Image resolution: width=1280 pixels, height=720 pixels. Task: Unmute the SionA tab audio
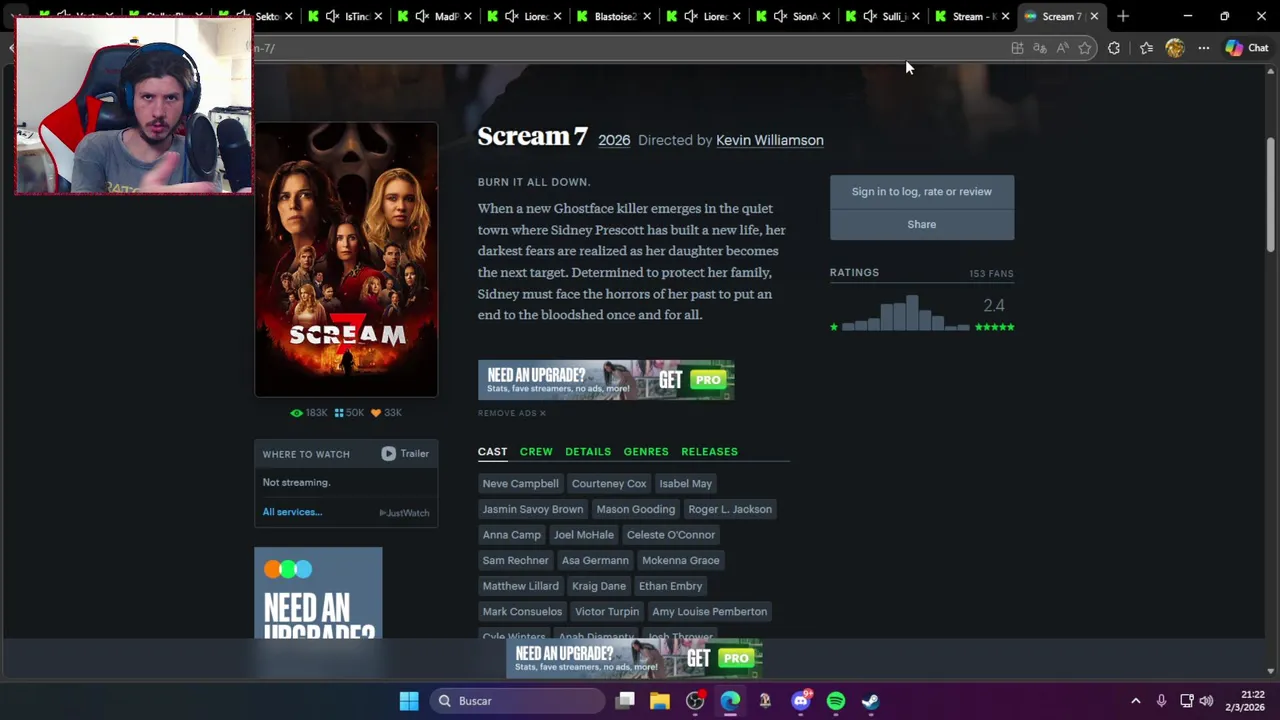(x=781, y=16)
